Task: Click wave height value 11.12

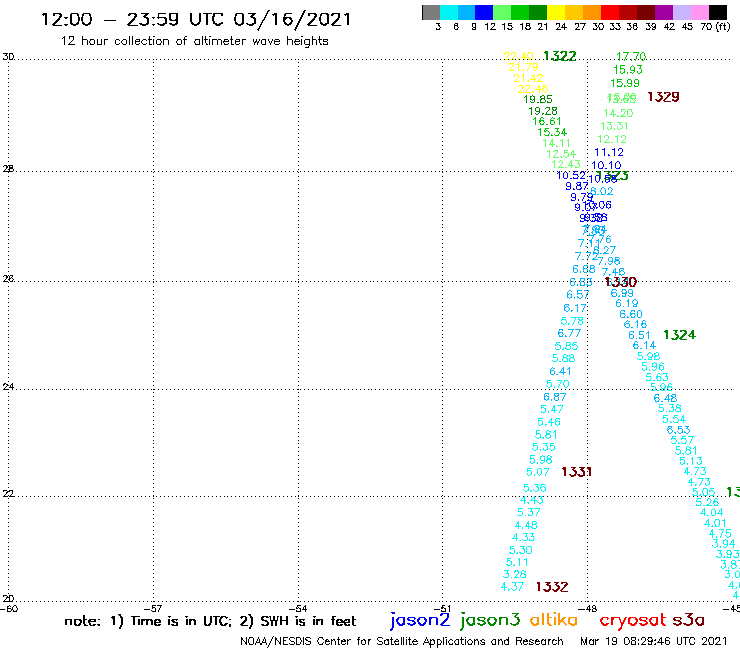Action: 609,152
